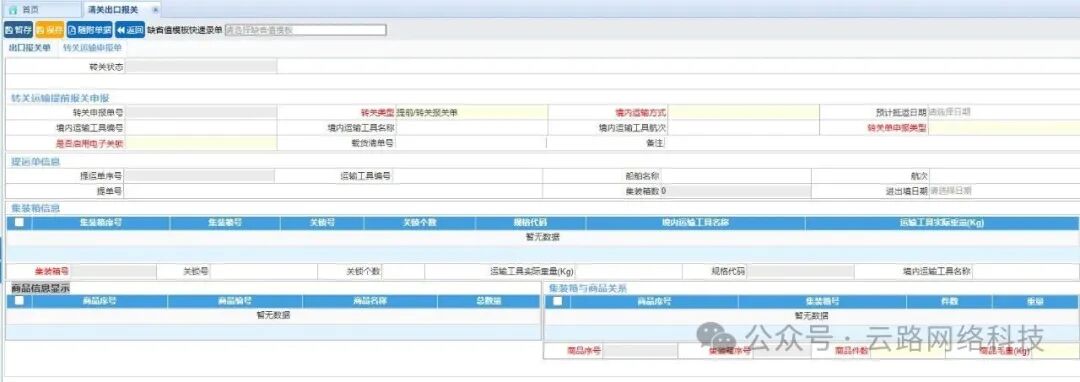Click the 总数量 column header
The image size is (1080, 382).
pos(489,301)
